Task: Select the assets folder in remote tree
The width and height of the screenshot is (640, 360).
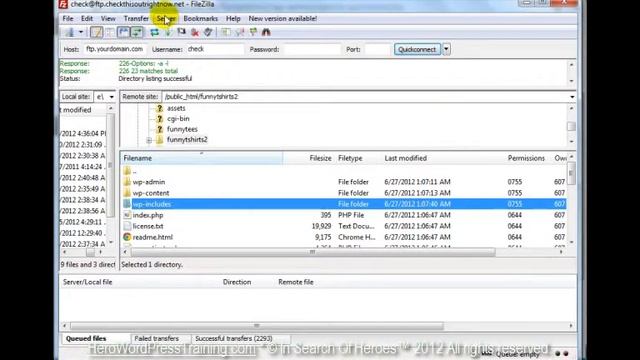Action: tap(176, 108)
